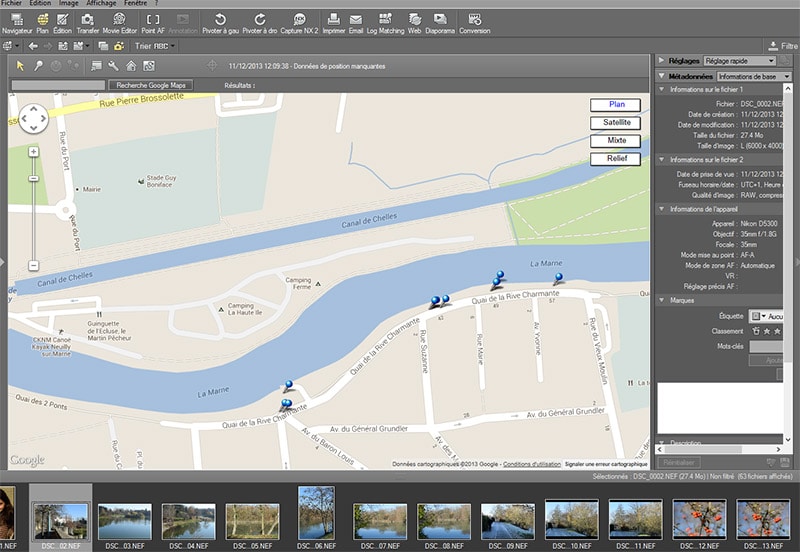The image size is (800, 552).
Task: Collapse Informations sur le fichier 1
Action: (662, 89)
